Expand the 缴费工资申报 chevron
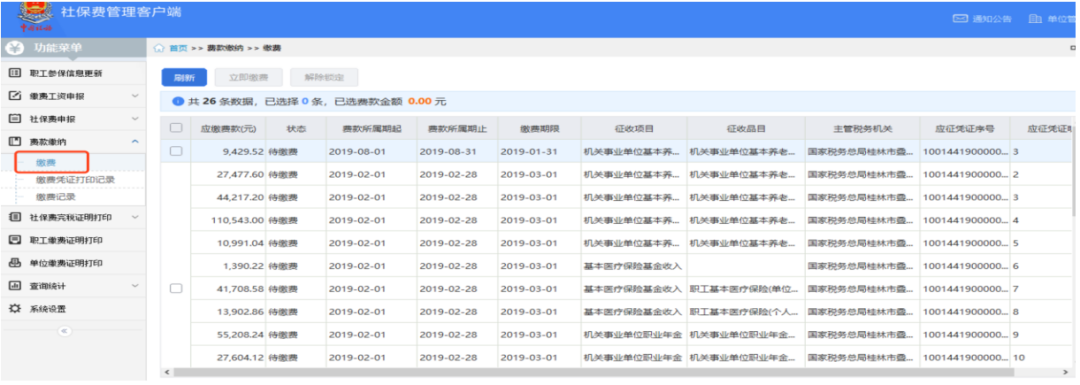1080x385 pixels. click(135, 96)
